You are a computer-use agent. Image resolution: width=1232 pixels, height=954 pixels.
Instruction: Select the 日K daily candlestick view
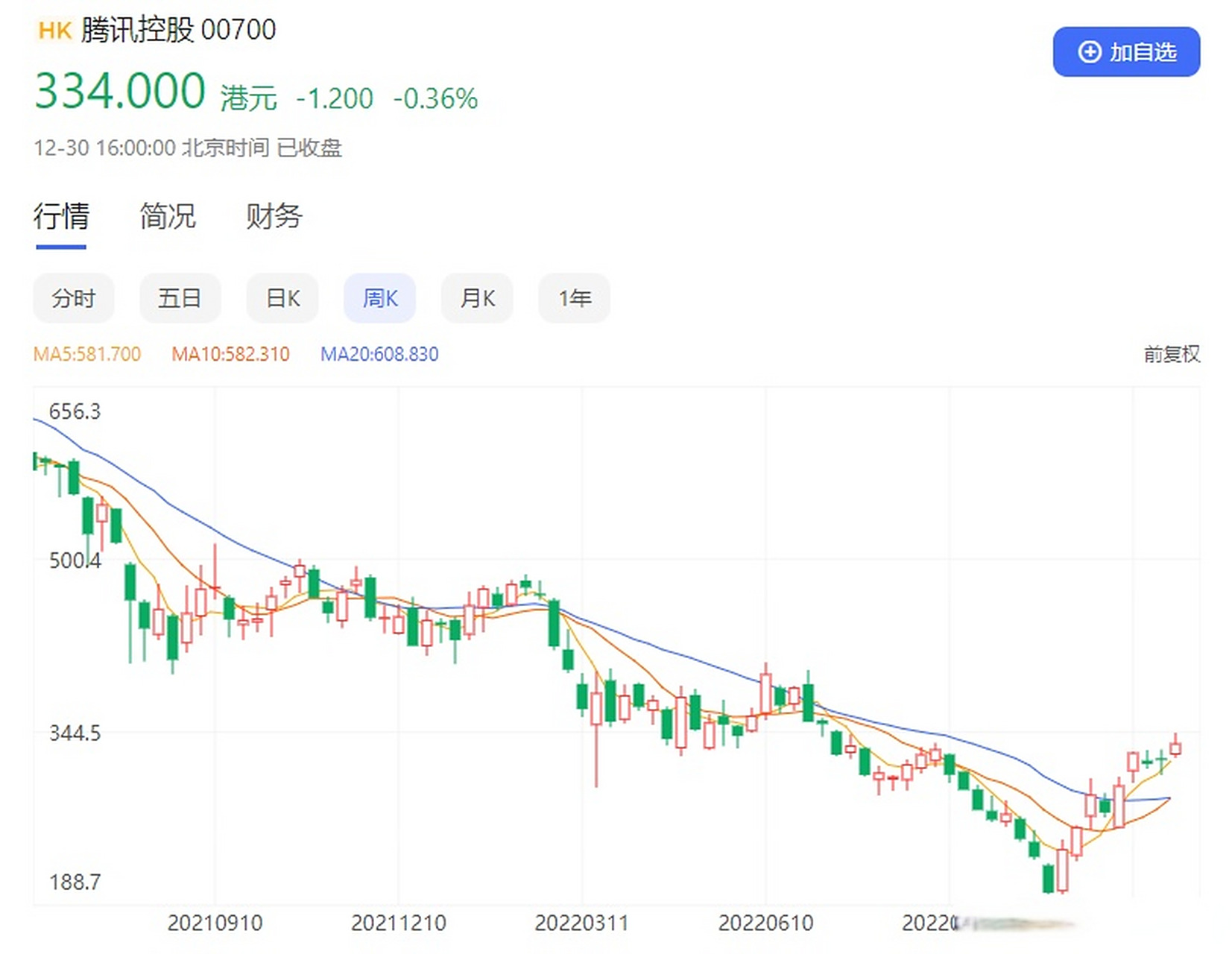pyautogui.click(x=282, y=298)
